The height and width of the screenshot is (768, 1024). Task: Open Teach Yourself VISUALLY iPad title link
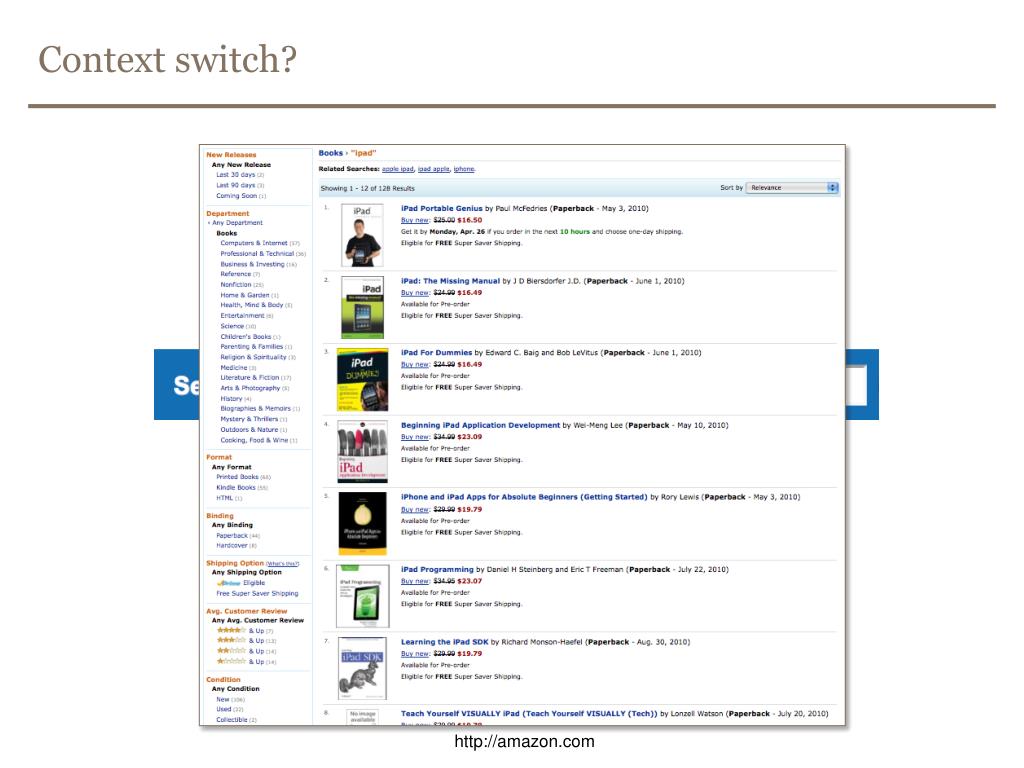pyautogui.click(x=529, y=714)
